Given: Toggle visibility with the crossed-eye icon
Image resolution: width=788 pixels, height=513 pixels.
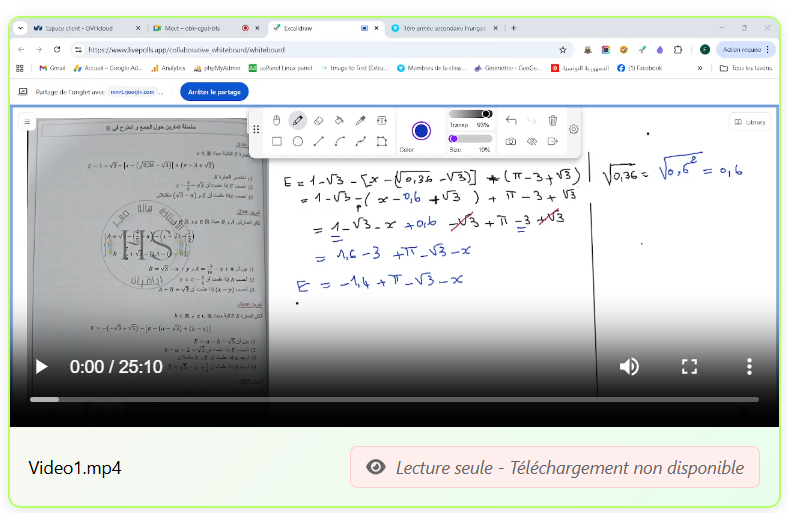Looking at the screenshot, I should [532, 142].
